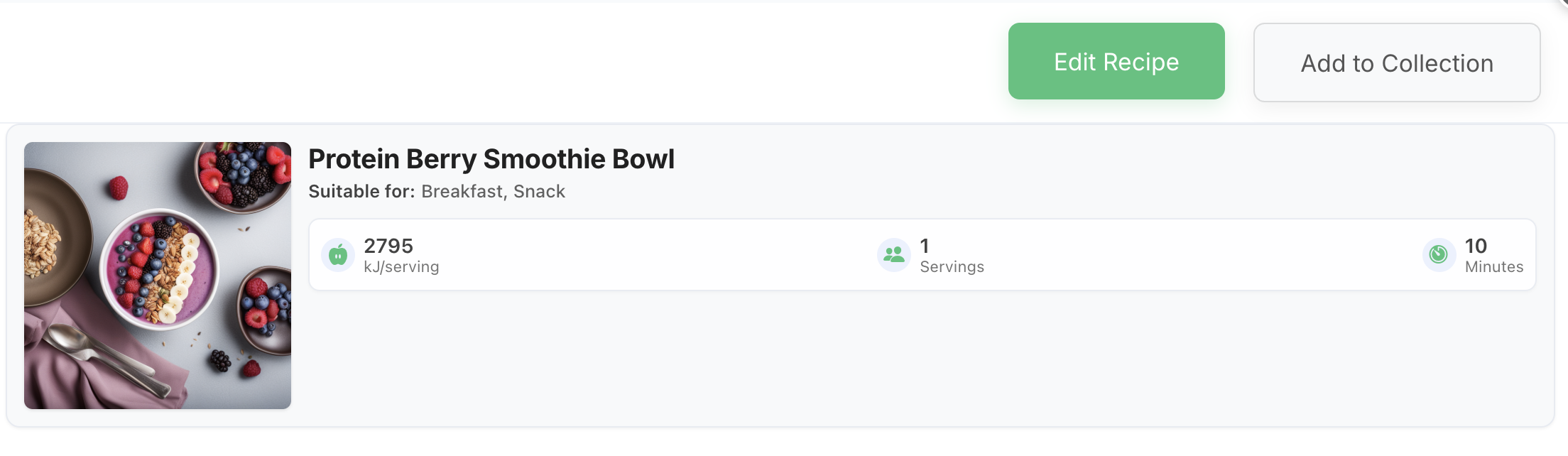Click the Minutes label text
The image size is (1568, 456).
[1493, 267]
